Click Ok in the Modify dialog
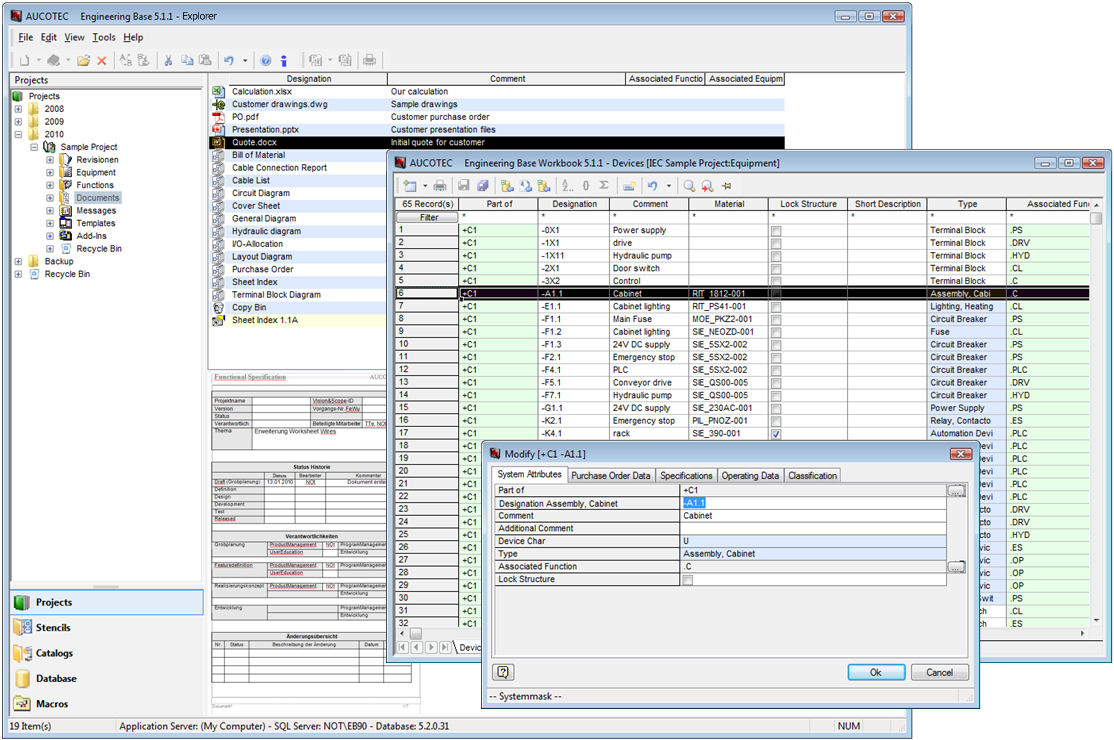1114x740 pixels. click(x=876, y=672)
